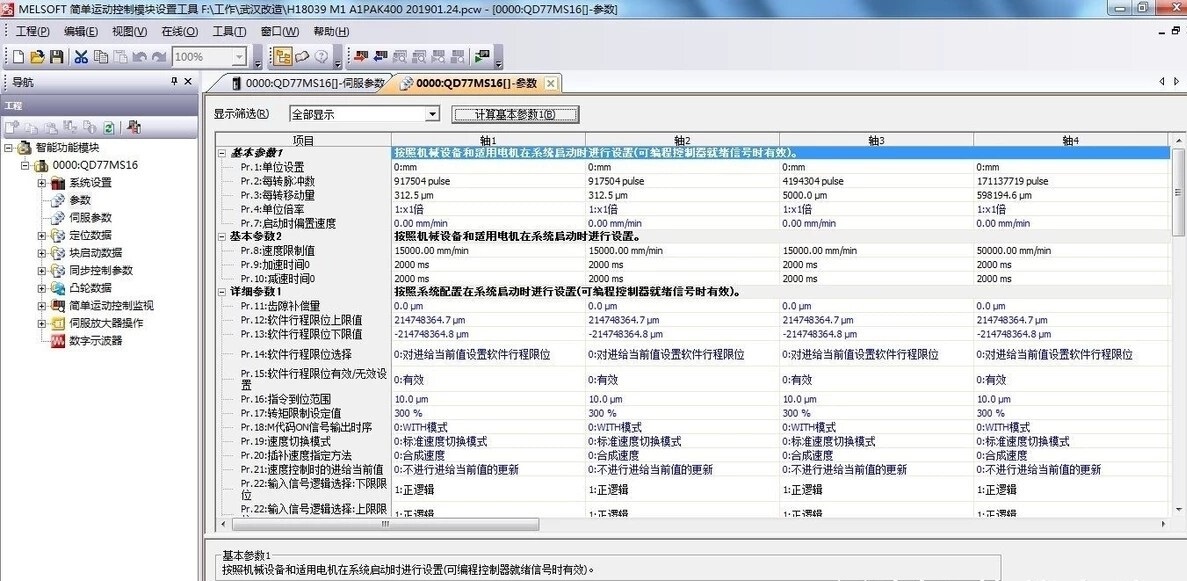Expand the 系统设置 tree node

[x=42, y=183]
